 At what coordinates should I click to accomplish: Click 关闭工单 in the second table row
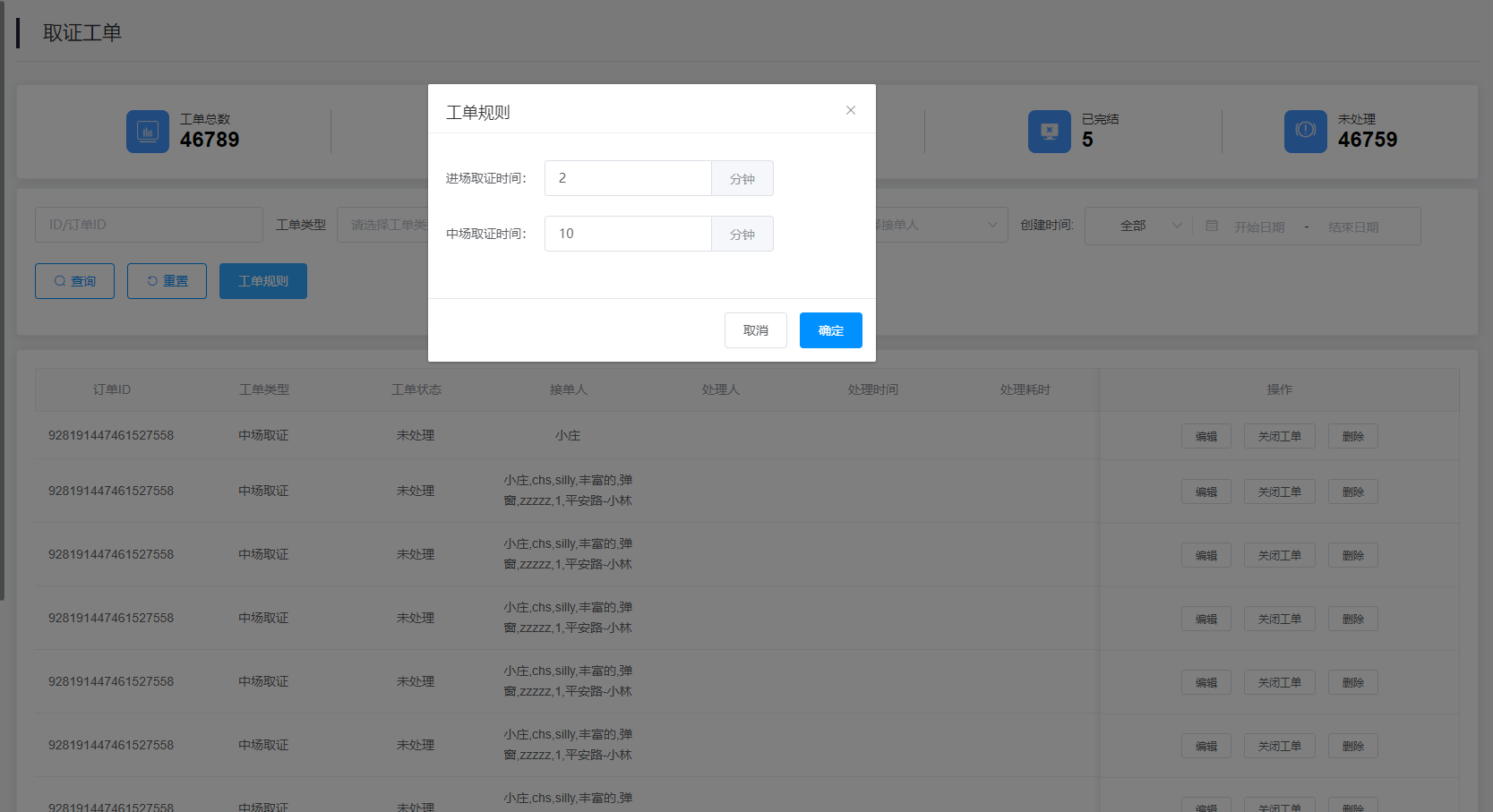click(1279, 491)
